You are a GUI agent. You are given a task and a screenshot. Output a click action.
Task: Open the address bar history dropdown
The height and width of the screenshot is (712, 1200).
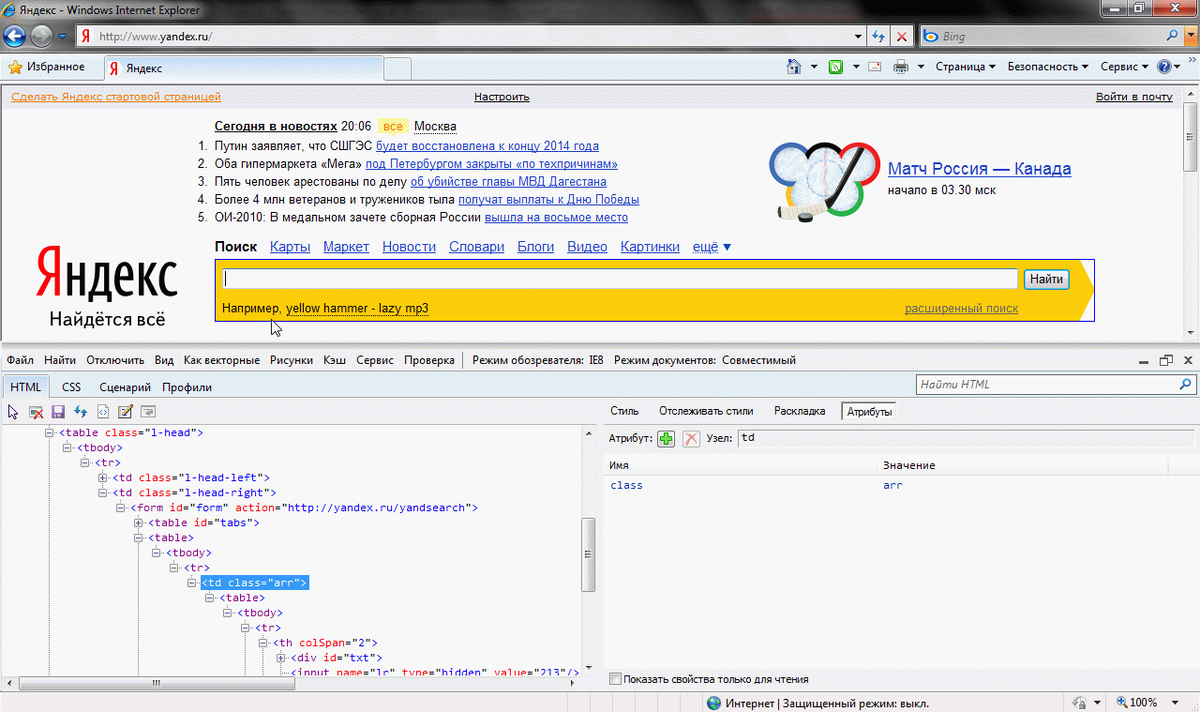pyautogui.click(x=858, y=35)
